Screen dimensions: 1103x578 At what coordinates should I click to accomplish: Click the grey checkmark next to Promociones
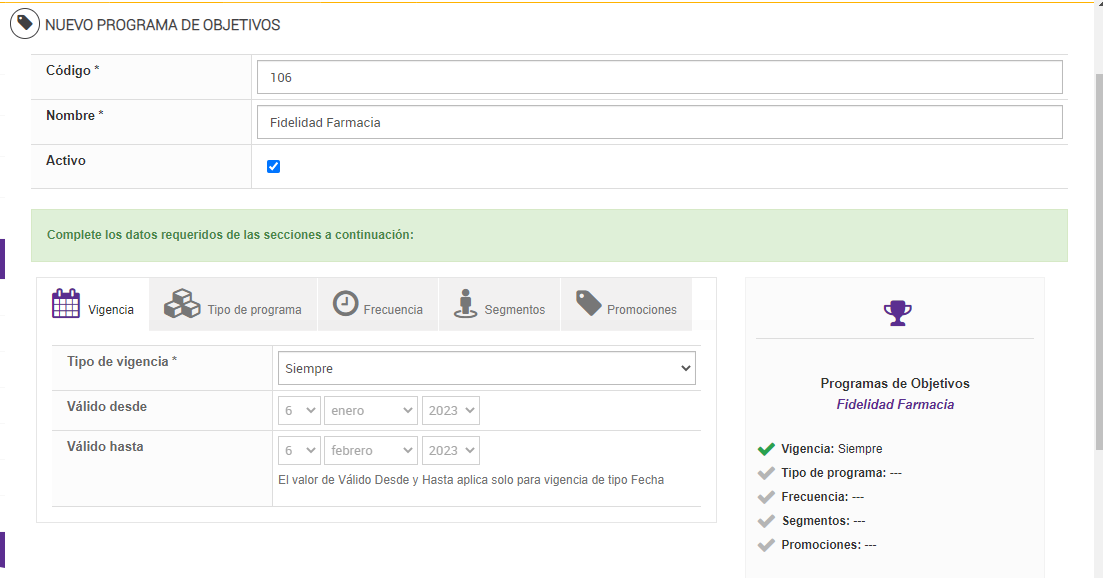pyautogui.click(x=766, y=545)
